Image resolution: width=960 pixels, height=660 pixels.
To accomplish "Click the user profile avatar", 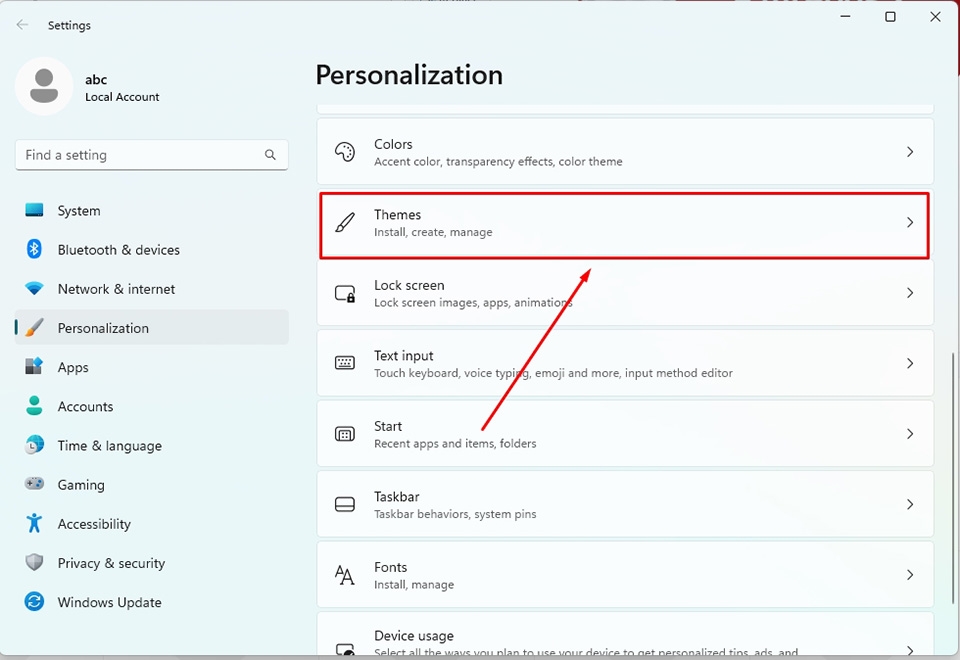I will coord(44,86).
